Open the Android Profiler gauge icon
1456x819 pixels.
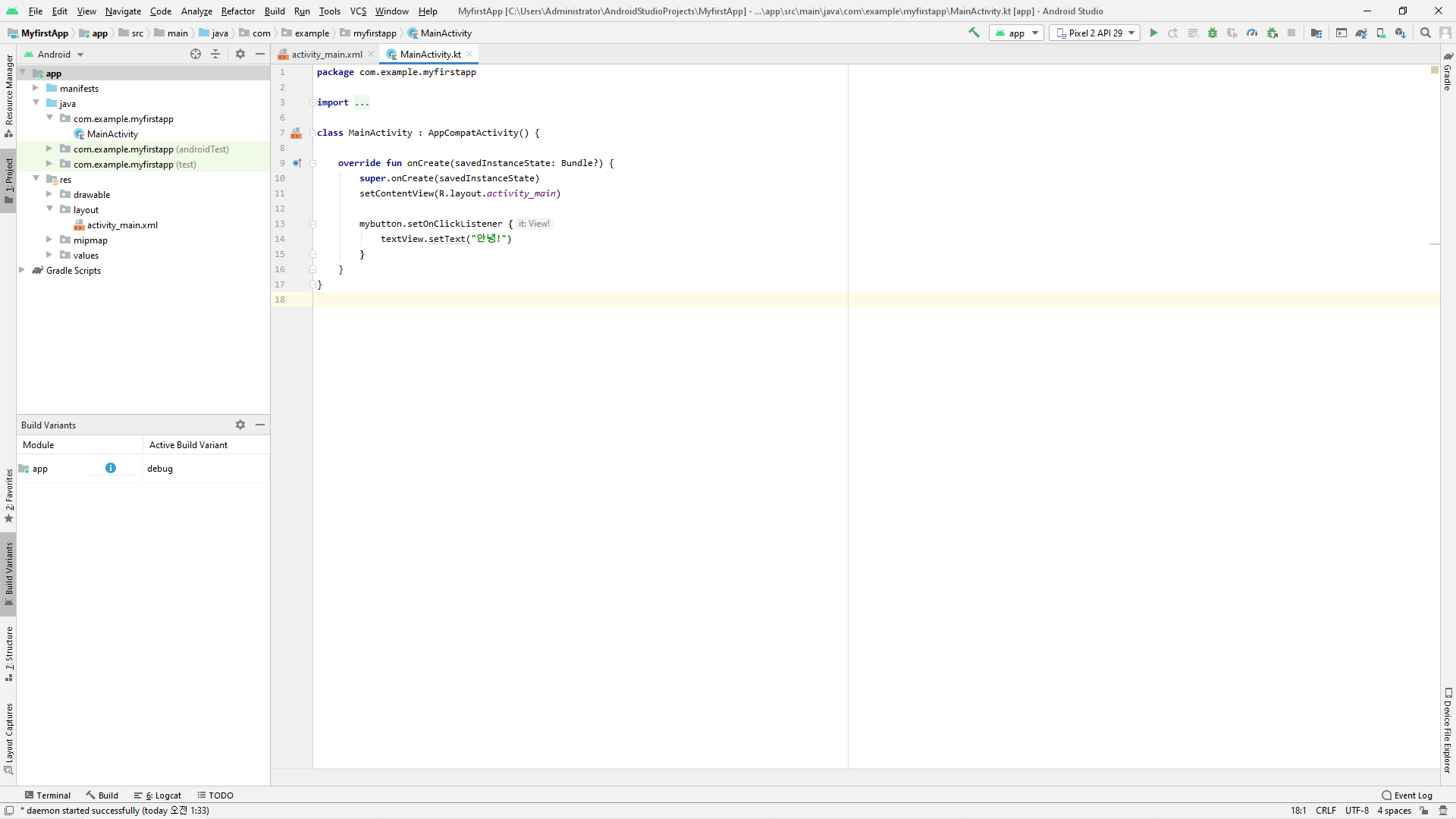[1252, 33]
